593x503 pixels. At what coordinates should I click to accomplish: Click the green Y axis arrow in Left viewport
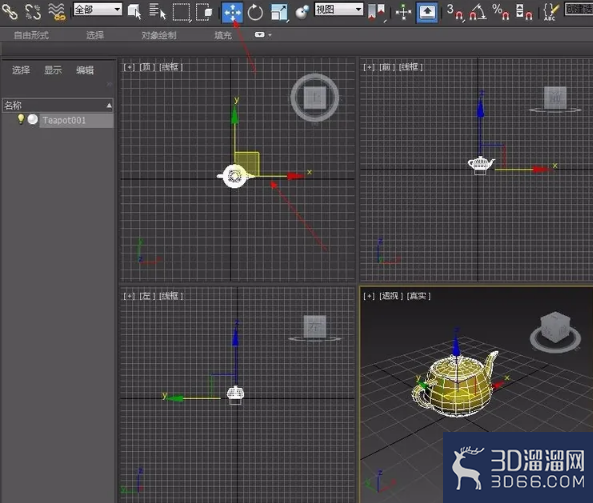click(175, 398)
